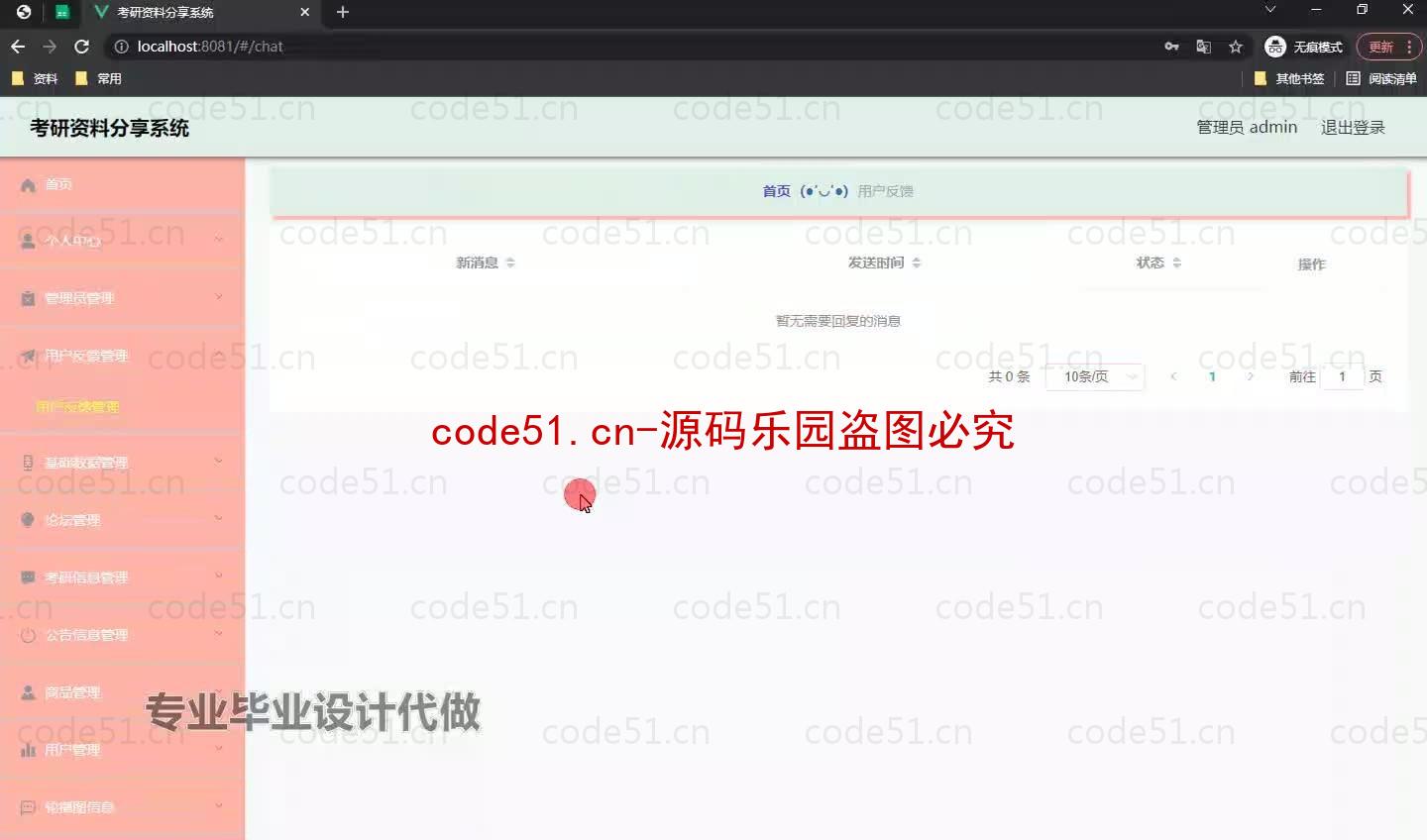The image size is (1427, 840).
Task: Click the globe icon beside 论坛管理
Action: 28,520
